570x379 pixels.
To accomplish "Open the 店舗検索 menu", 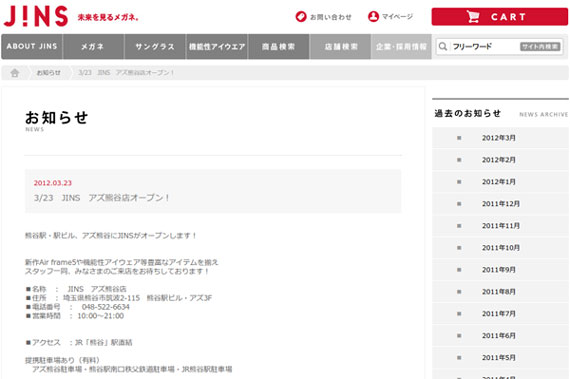I will [x=340, y=47].
